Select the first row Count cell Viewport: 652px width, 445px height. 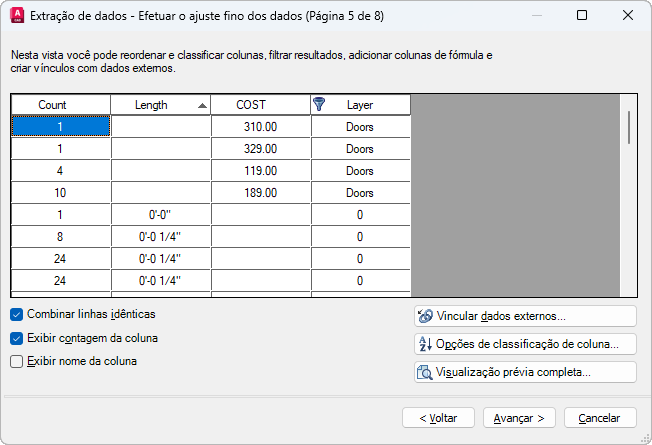[60, 127]
